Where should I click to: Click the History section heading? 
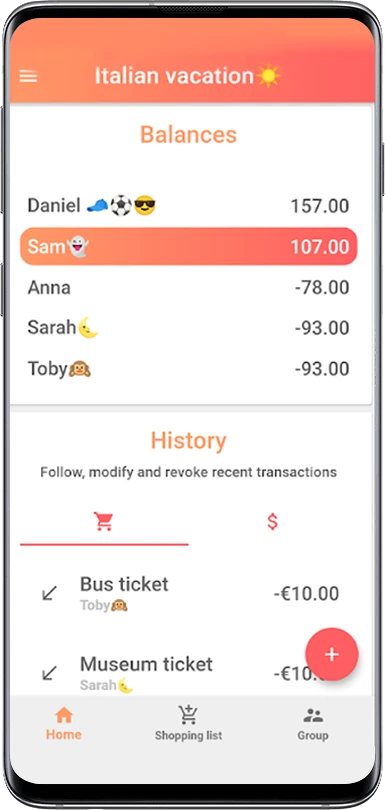click(189, 441)
